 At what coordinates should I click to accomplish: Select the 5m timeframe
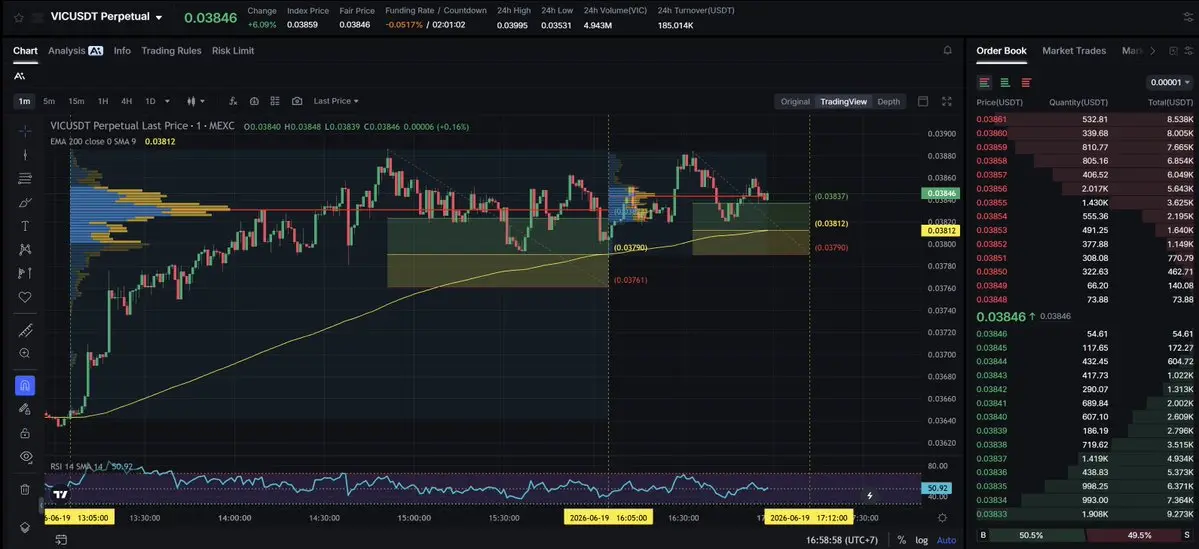point(49,101)
